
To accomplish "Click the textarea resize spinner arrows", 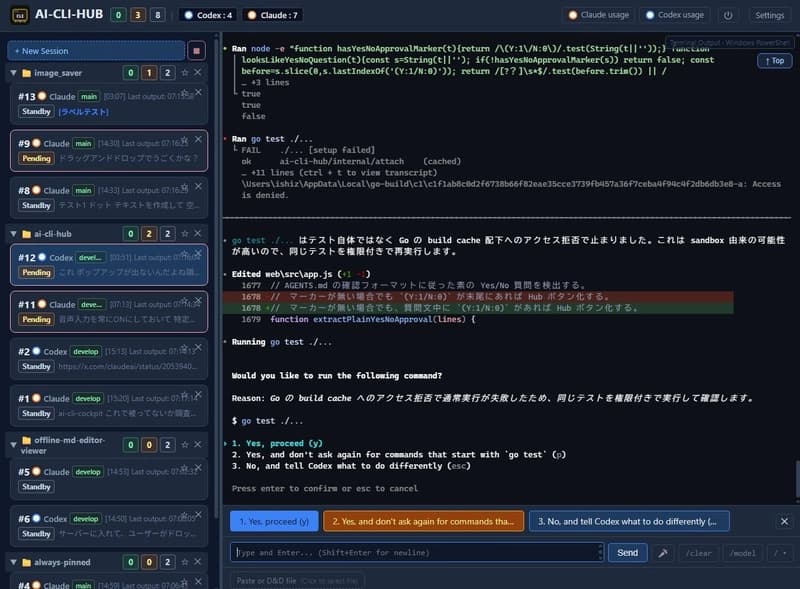I will 600,552.
